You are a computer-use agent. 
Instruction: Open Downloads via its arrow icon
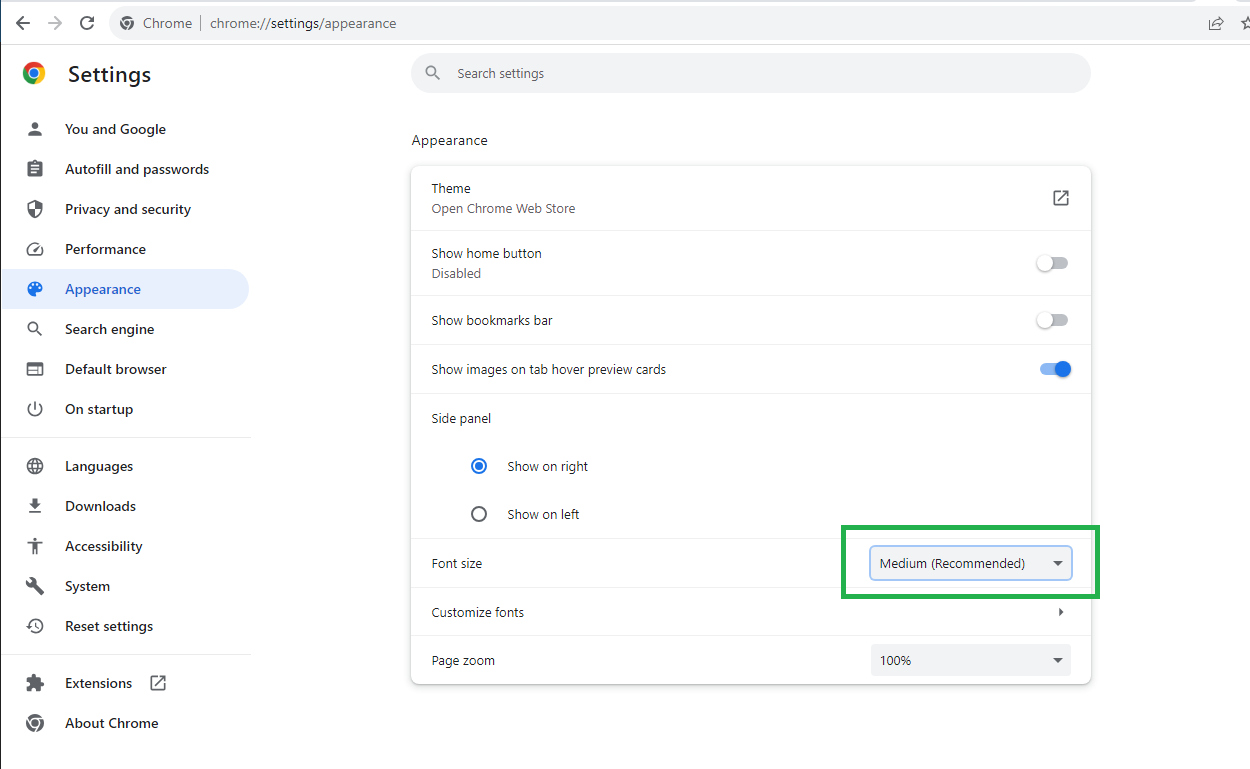(x=35, y=505)
